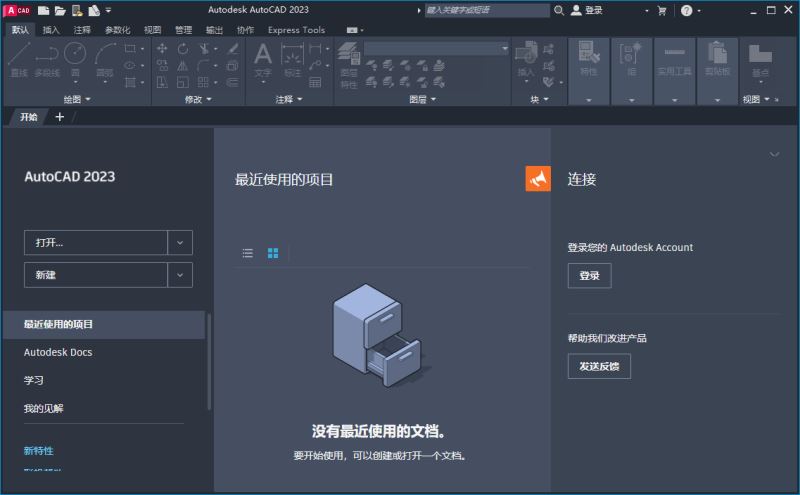The width and height of the screenshot is (800, 495).
Task: Click the New file icon in quick access toolbar
Action: click(44, 10)
